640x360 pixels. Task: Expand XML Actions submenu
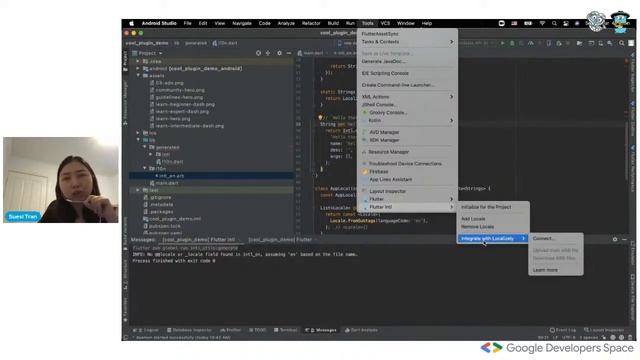tap(407, 97)
